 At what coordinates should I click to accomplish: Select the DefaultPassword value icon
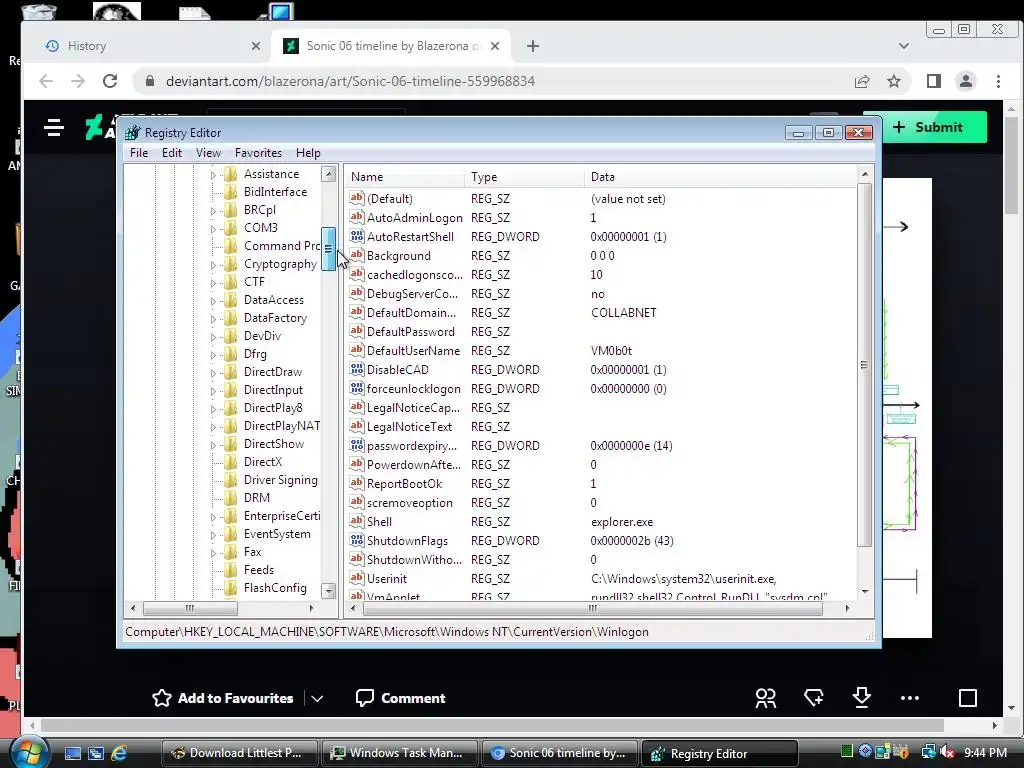[357, 331]
